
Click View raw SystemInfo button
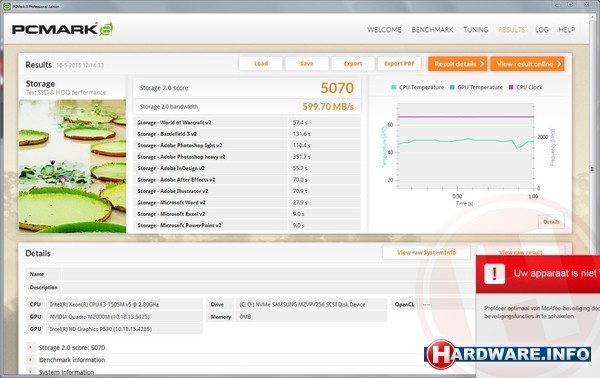click(x=426, y=253)
